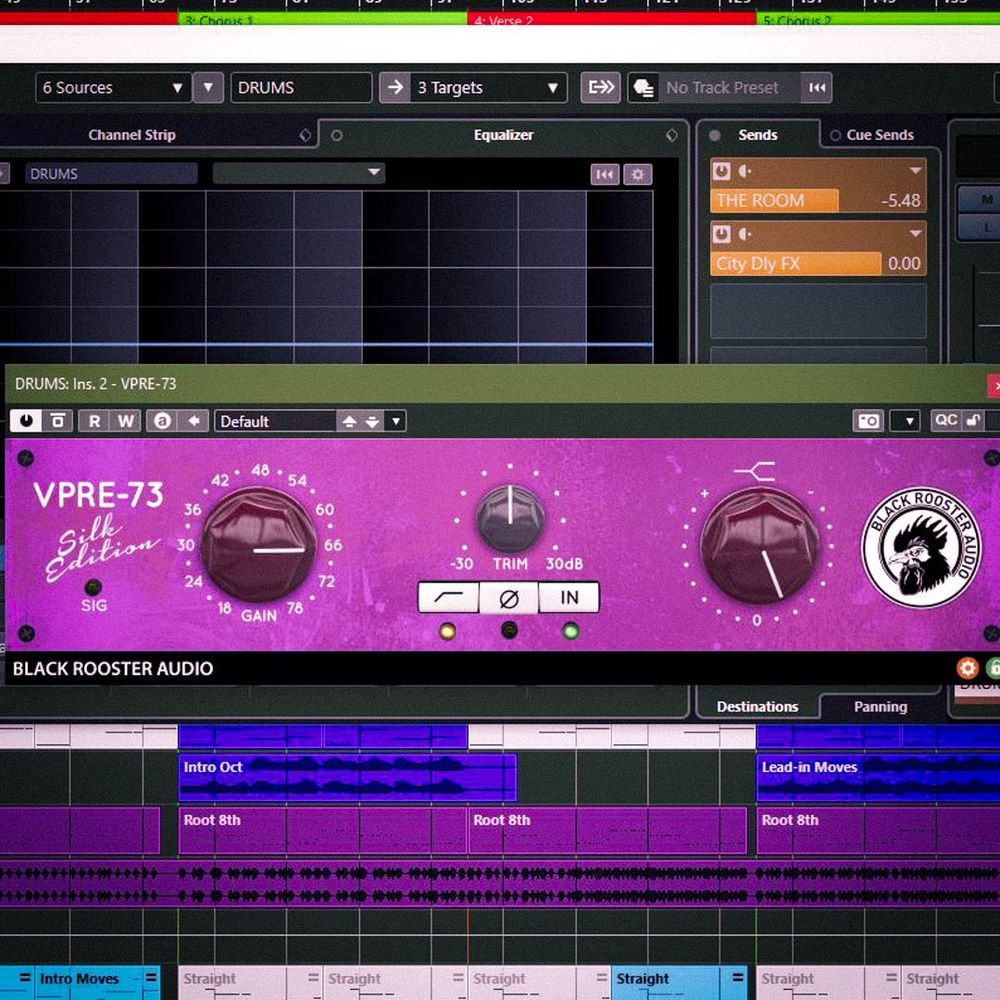The height and width of the screenshot is (1000, 1000).
Task: Switch to the Channel Strip tab
Action: click(x=132, y=135)
